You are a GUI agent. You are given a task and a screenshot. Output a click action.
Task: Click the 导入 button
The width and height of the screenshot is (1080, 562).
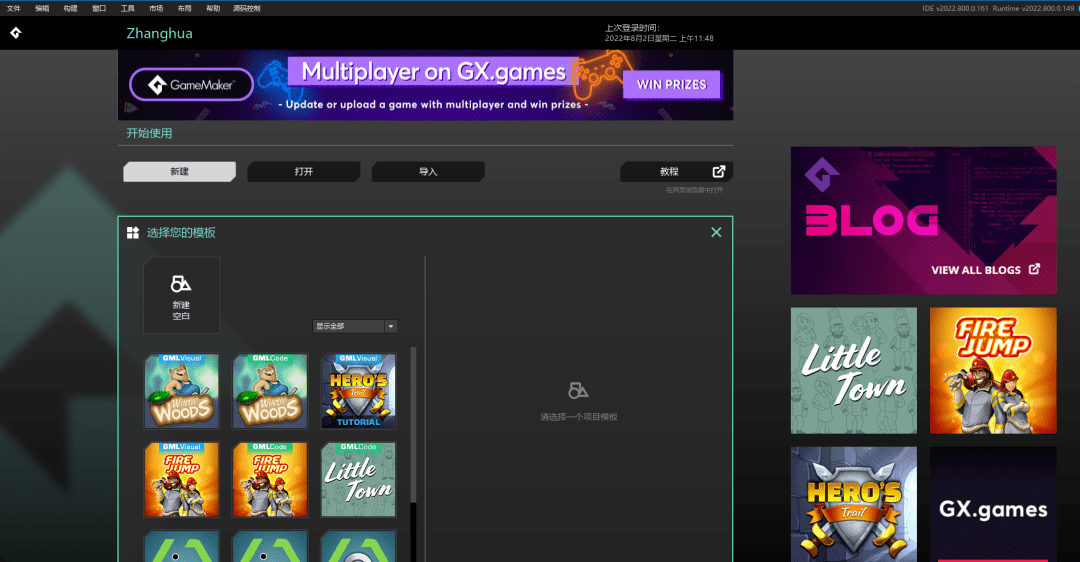click(428, 172)
